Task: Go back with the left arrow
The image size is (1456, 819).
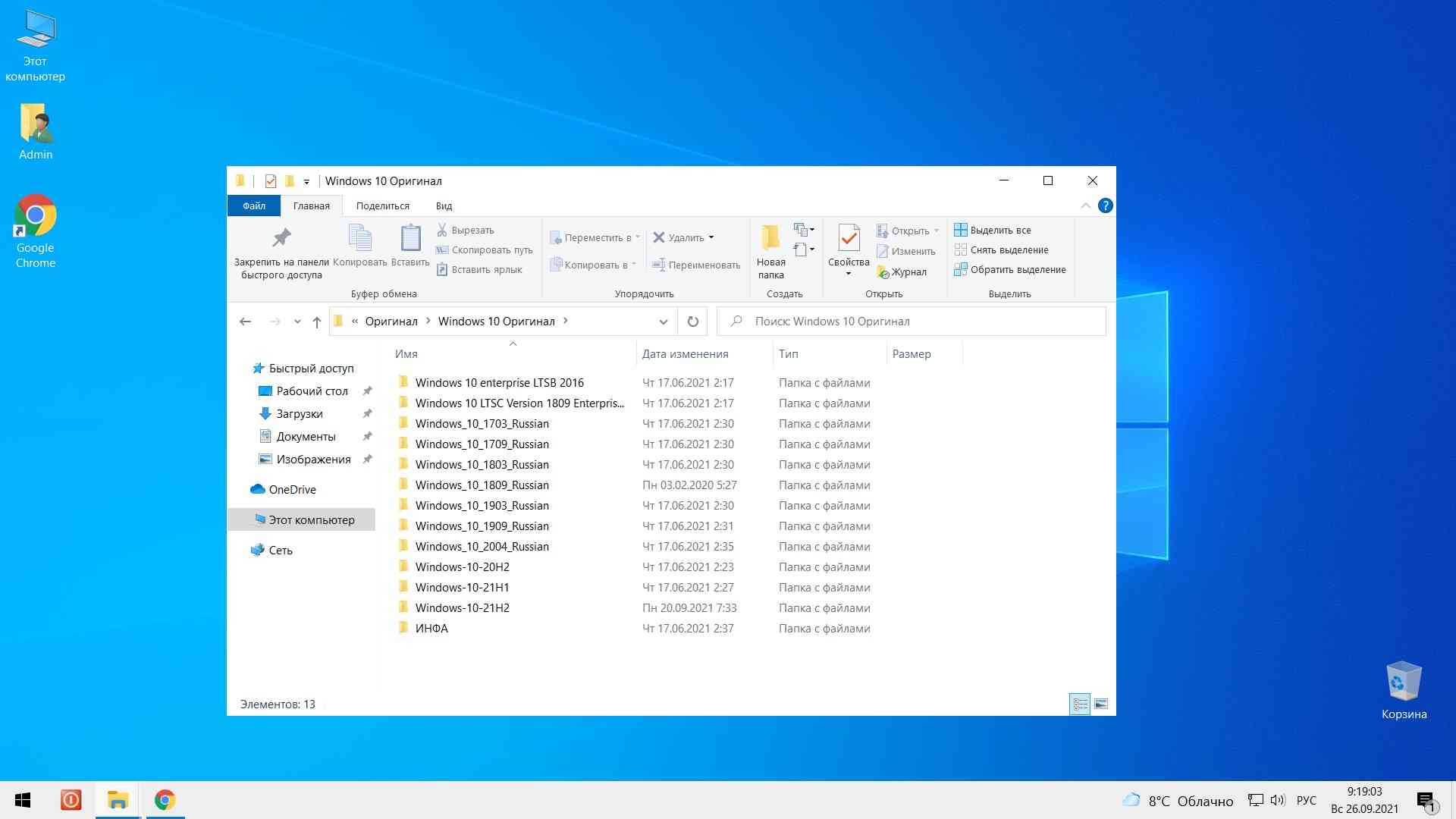Action: [x=245, y=322]
